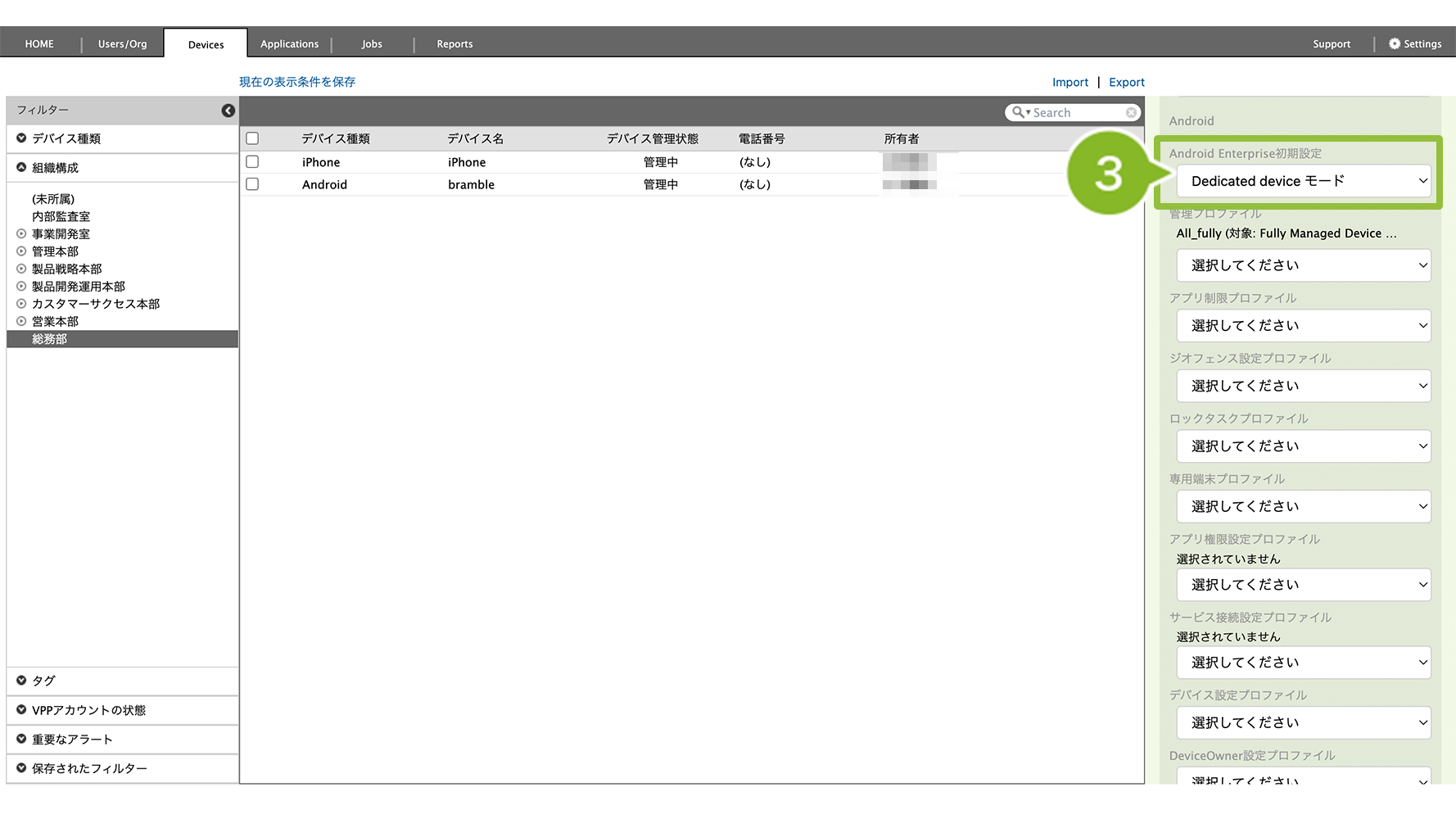This screenshot has width=1456, height=819.
Task: Check the Android bramble row checkbox
Action: click(x=252, y=184)
